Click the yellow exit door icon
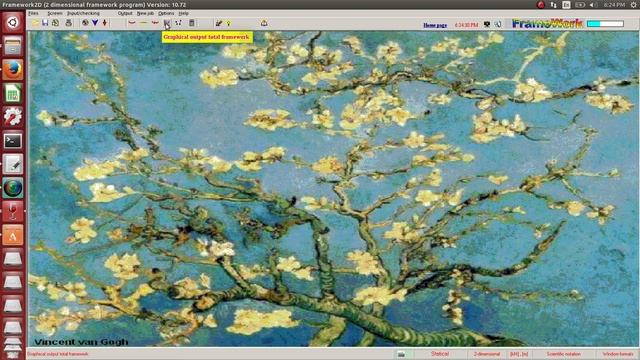 264,23
